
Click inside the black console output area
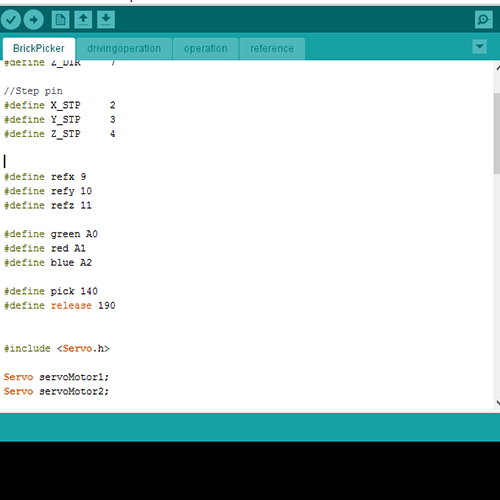point(250,471)
